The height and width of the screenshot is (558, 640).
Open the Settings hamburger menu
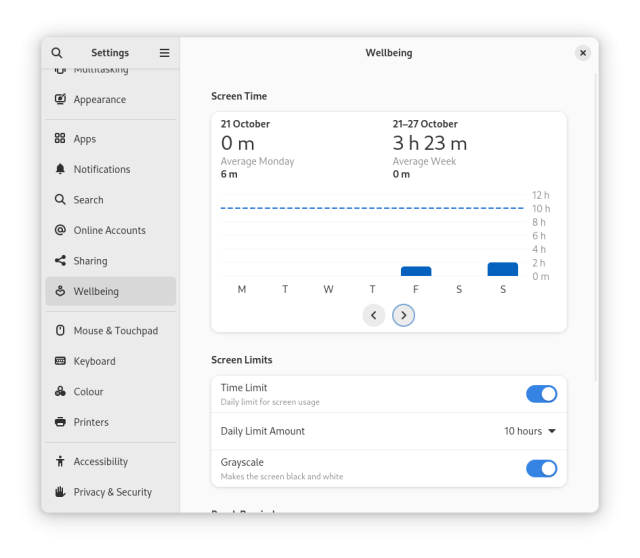tap(164, 53)
